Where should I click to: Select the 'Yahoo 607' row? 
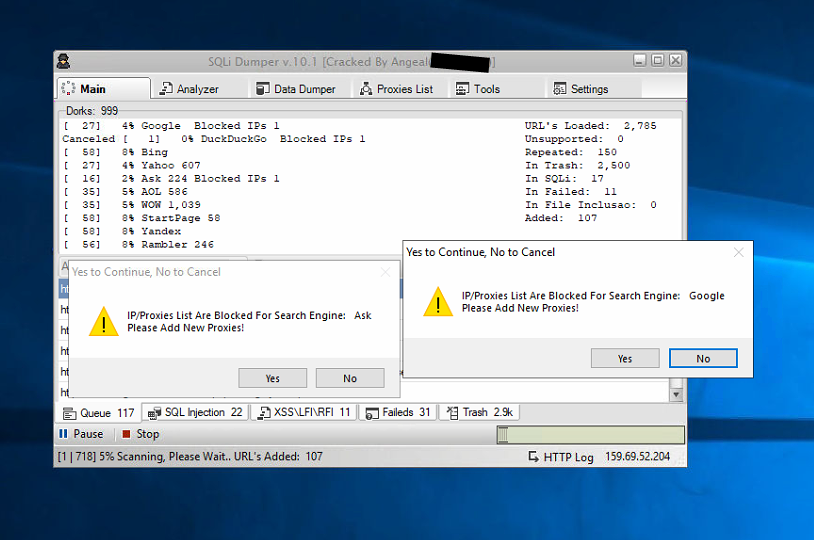point(132,165)
